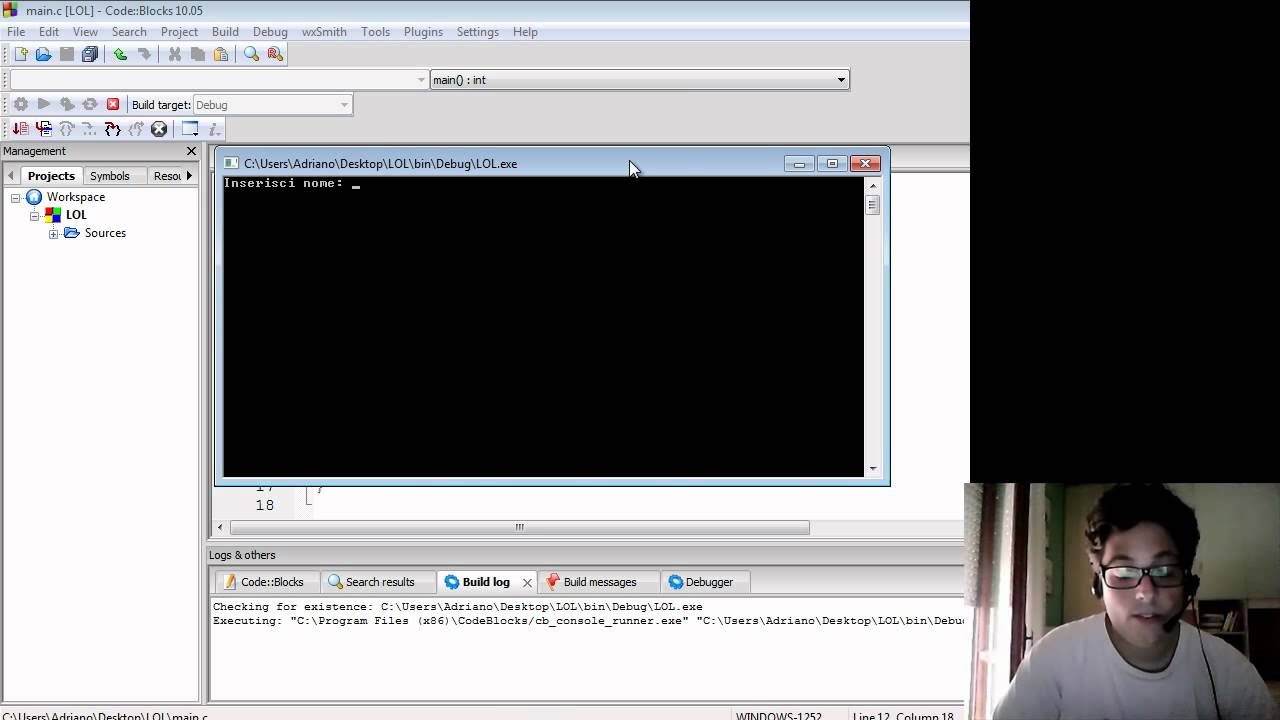Stop the debugger with the black X

click(x=159, y=129)
